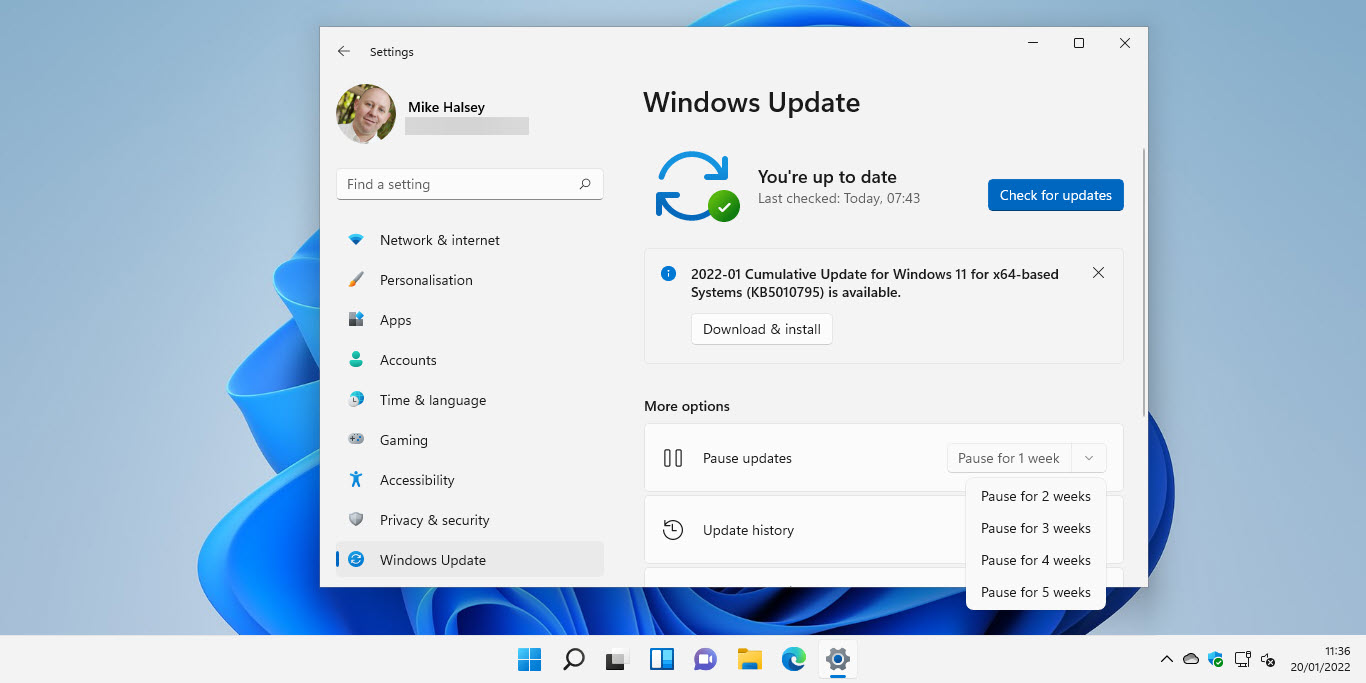Select the Personalisation brush icon

tap(356, 280)
